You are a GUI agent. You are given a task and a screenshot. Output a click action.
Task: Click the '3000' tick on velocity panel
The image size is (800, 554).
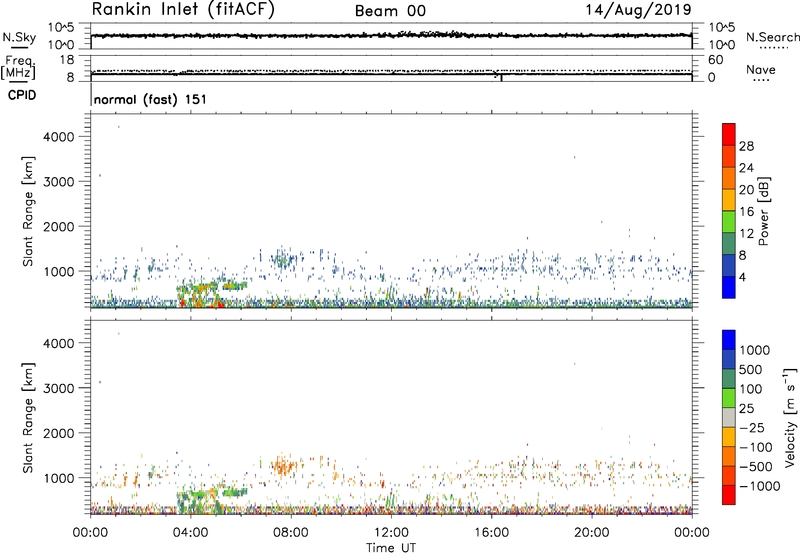pyautogui.click(x=59, y=388)
